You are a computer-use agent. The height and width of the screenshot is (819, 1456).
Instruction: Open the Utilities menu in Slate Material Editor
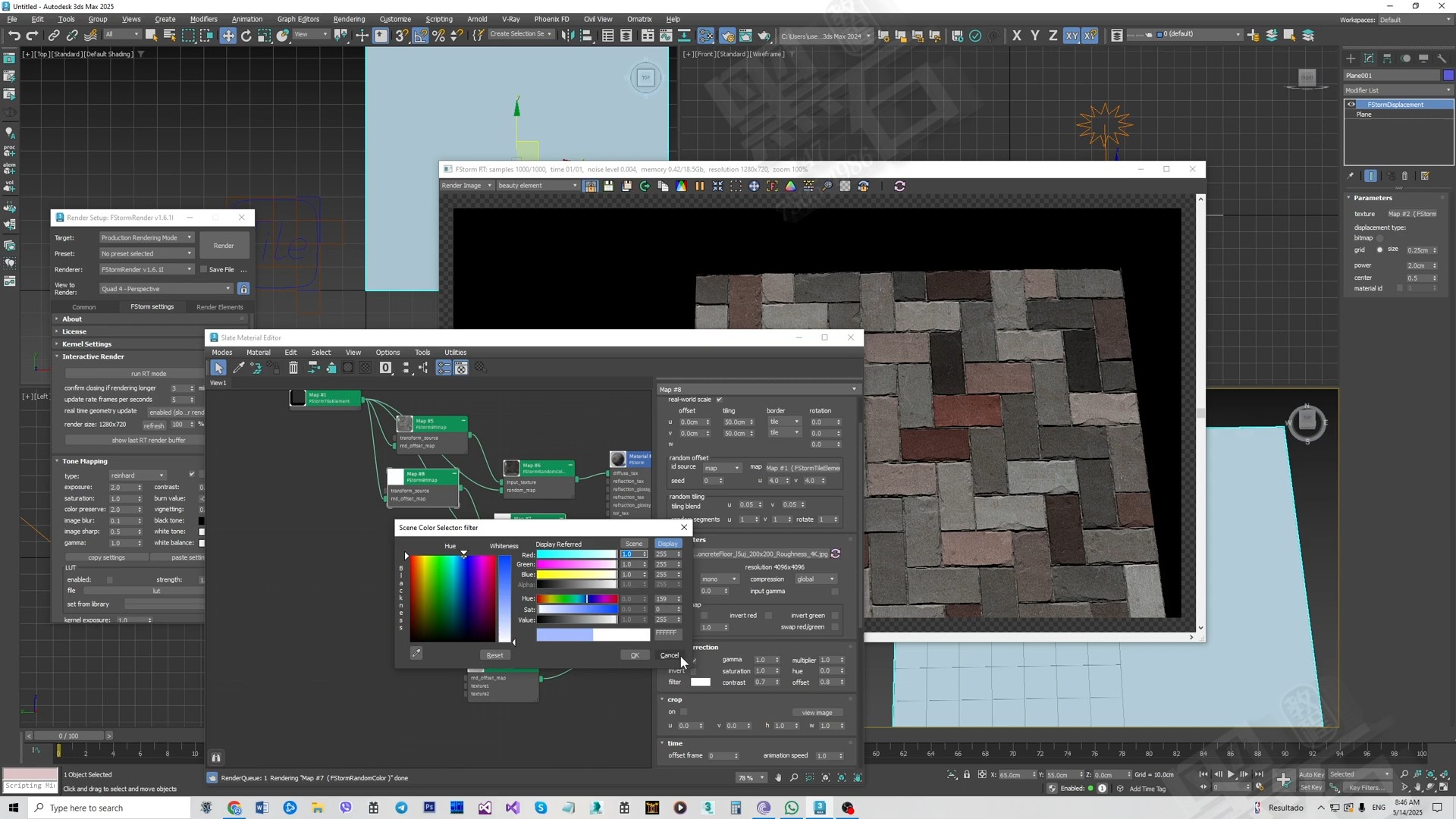[455, 353]
